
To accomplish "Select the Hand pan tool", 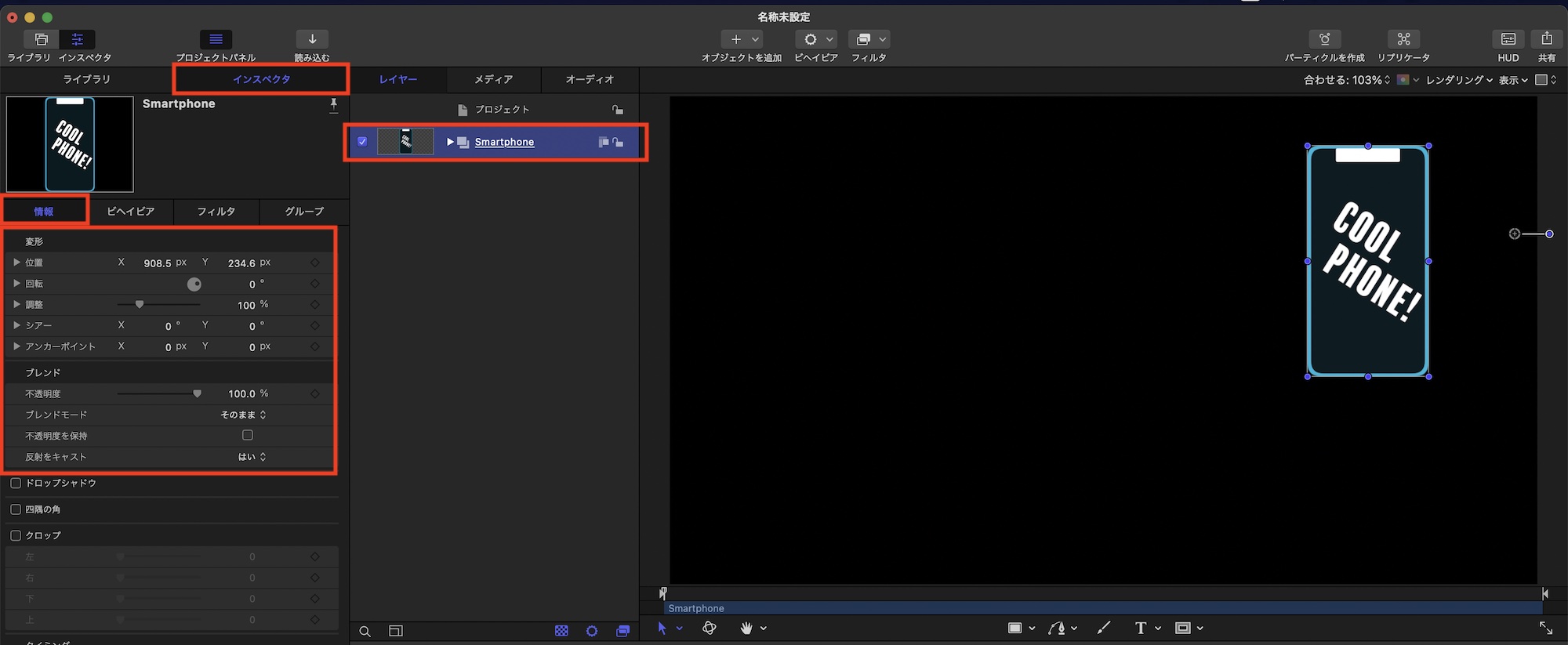I will coord(746,628).
